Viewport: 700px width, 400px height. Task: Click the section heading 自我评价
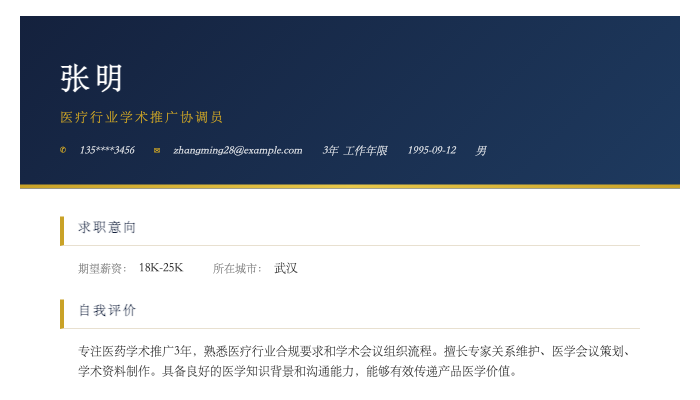107,310
